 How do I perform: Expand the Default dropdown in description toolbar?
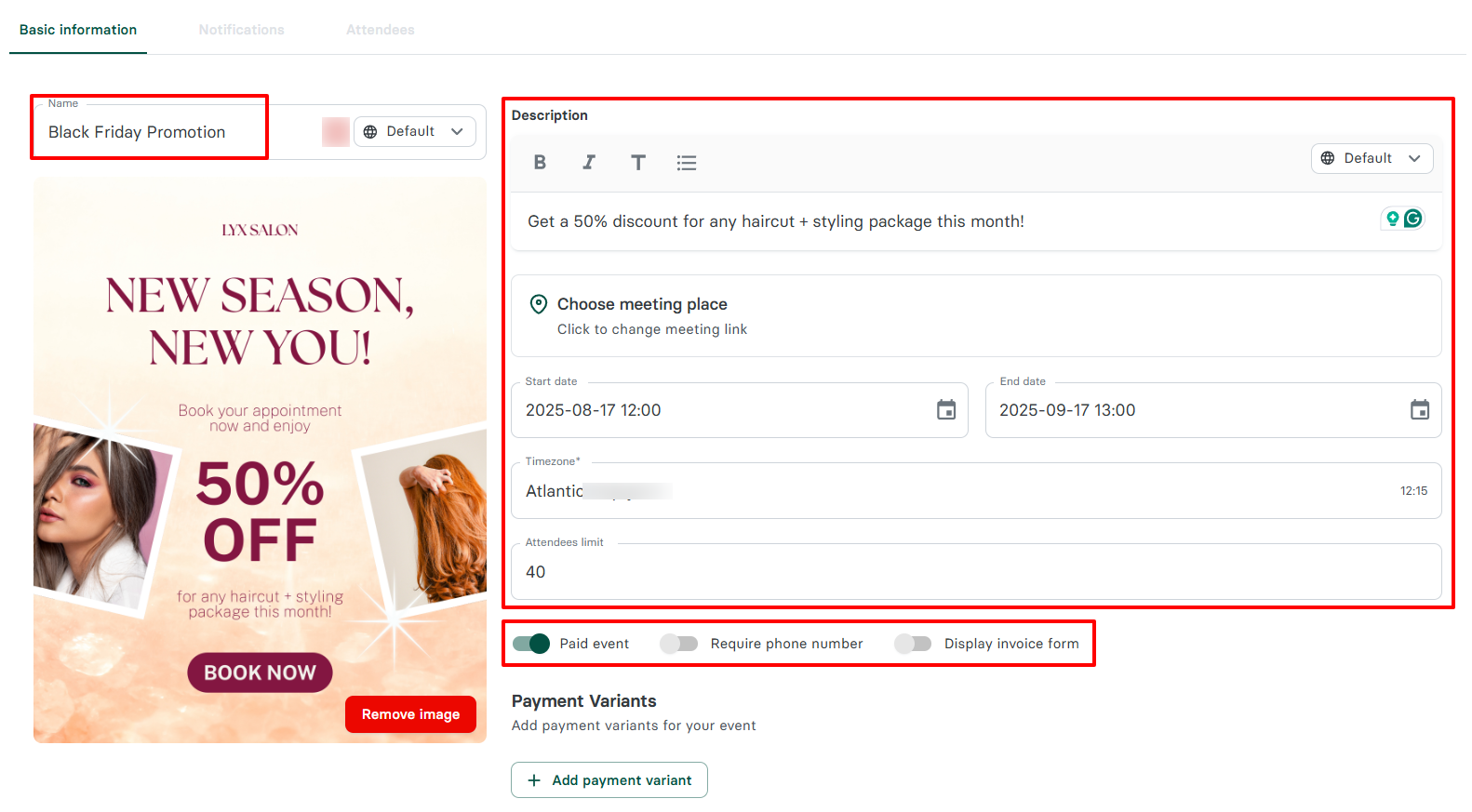[x=1372, y=158]
